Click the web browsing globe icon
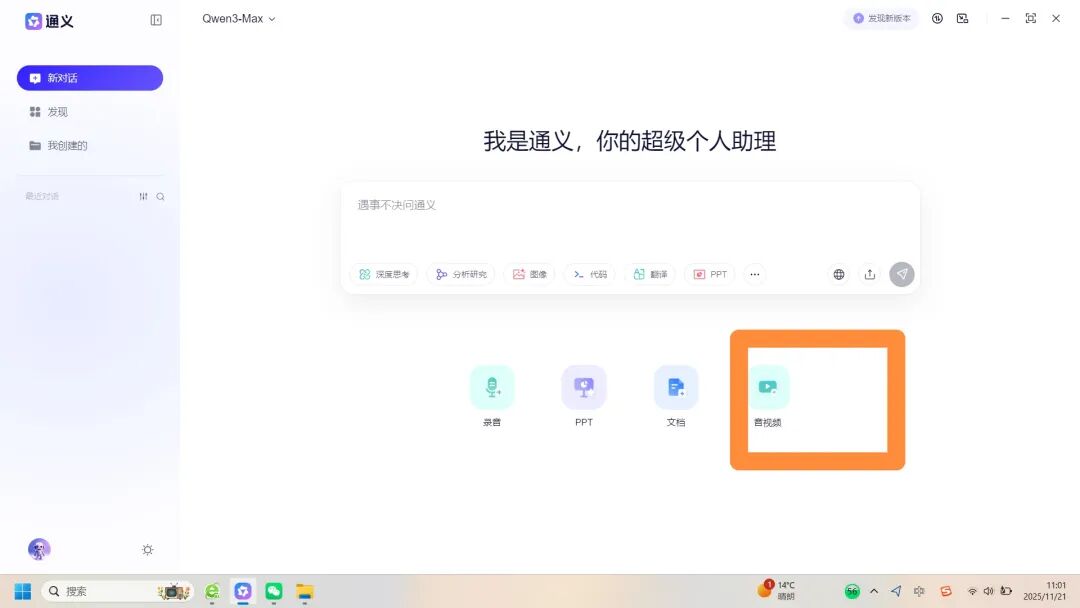The width and height of the screenshot is (1080, 608). point(838,273)
